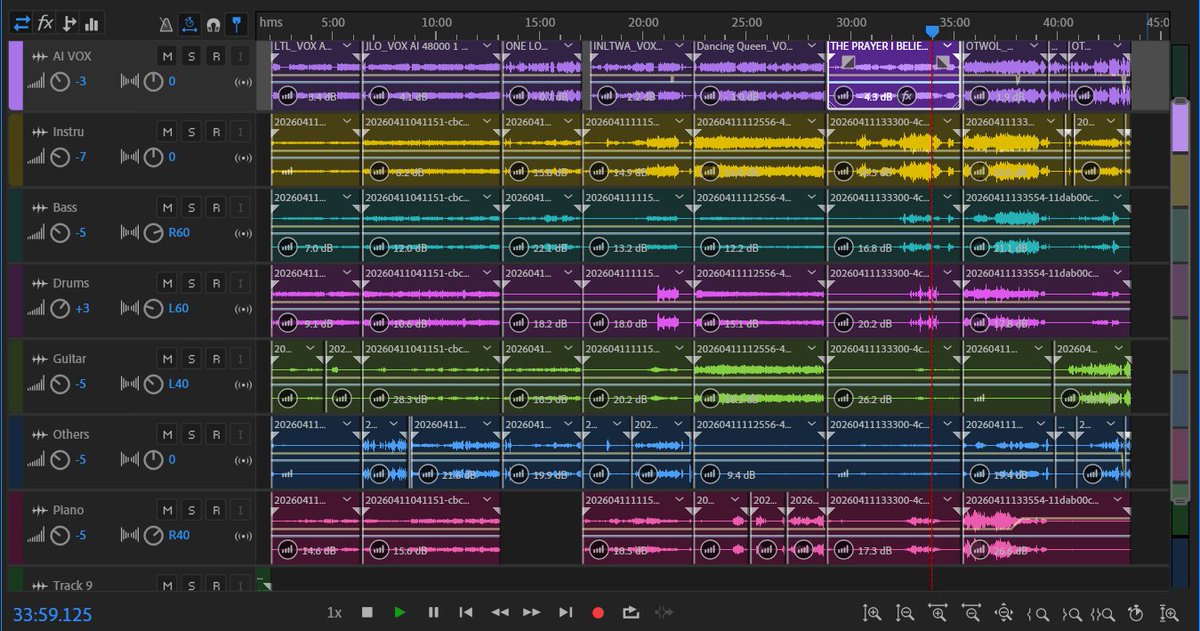Click the zoom to time clock icon

1135,613
